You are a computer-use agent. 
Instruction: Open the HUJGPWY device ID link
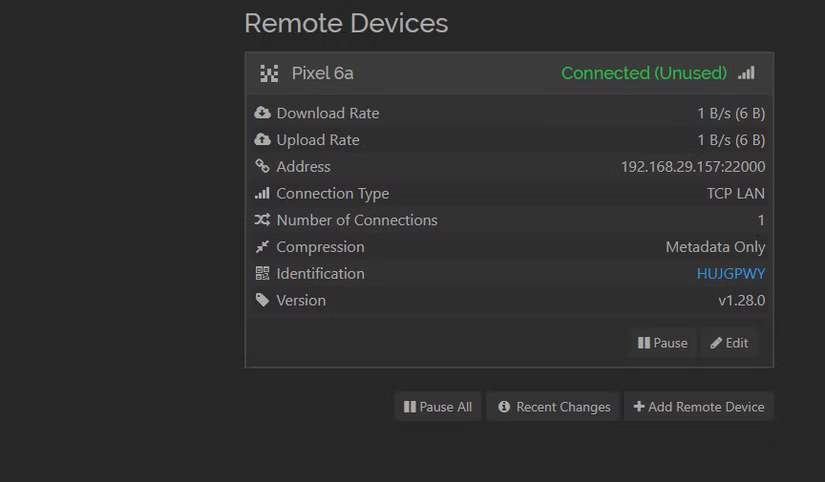click(730, 273)
